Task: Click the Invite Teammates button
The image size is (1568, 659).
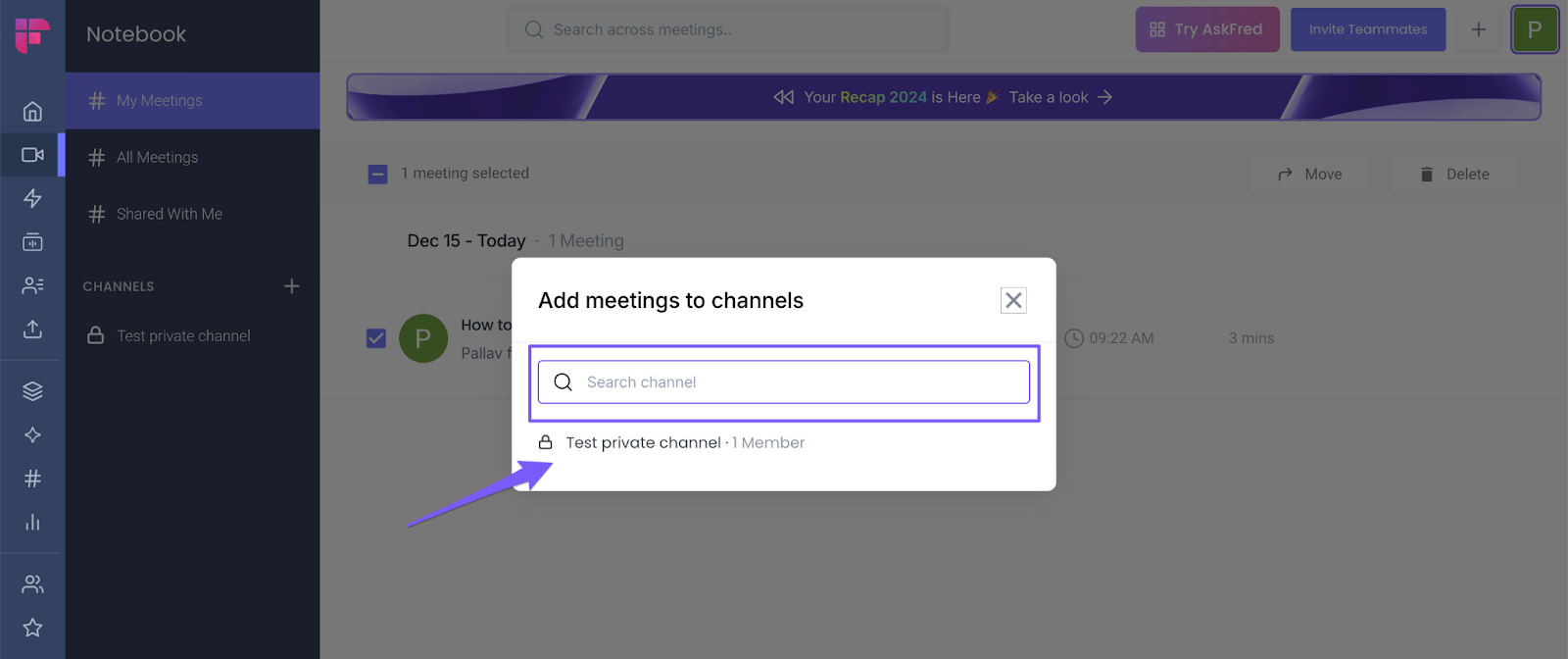Action: (1367, 29)
